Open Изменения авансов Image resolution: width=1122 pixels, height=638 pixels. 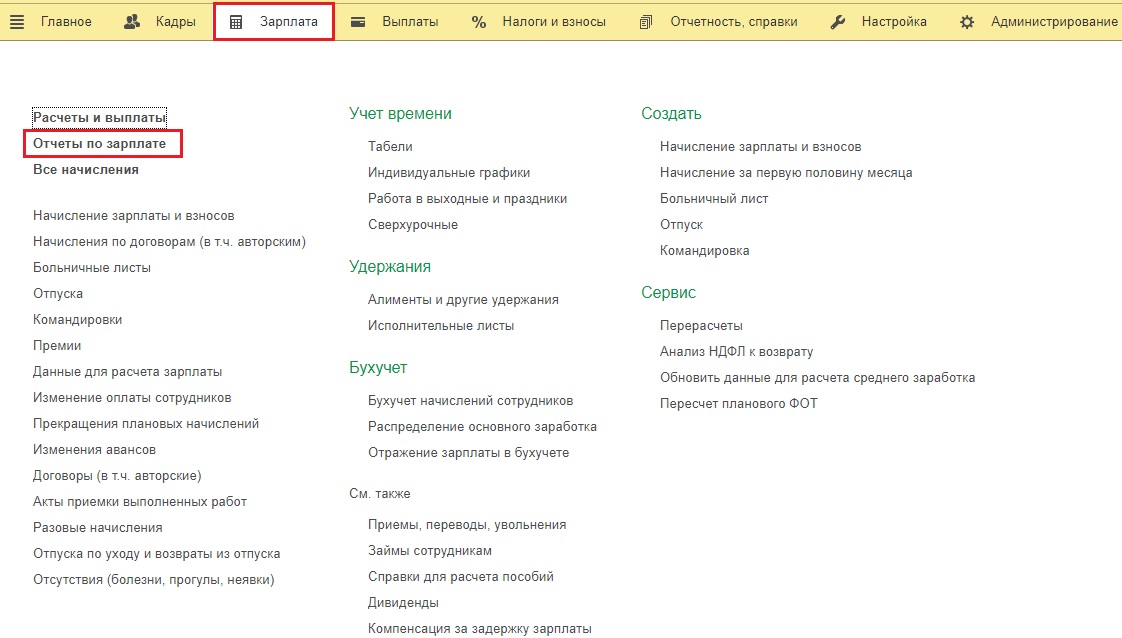pyautogui.click(x=94, y=450)
